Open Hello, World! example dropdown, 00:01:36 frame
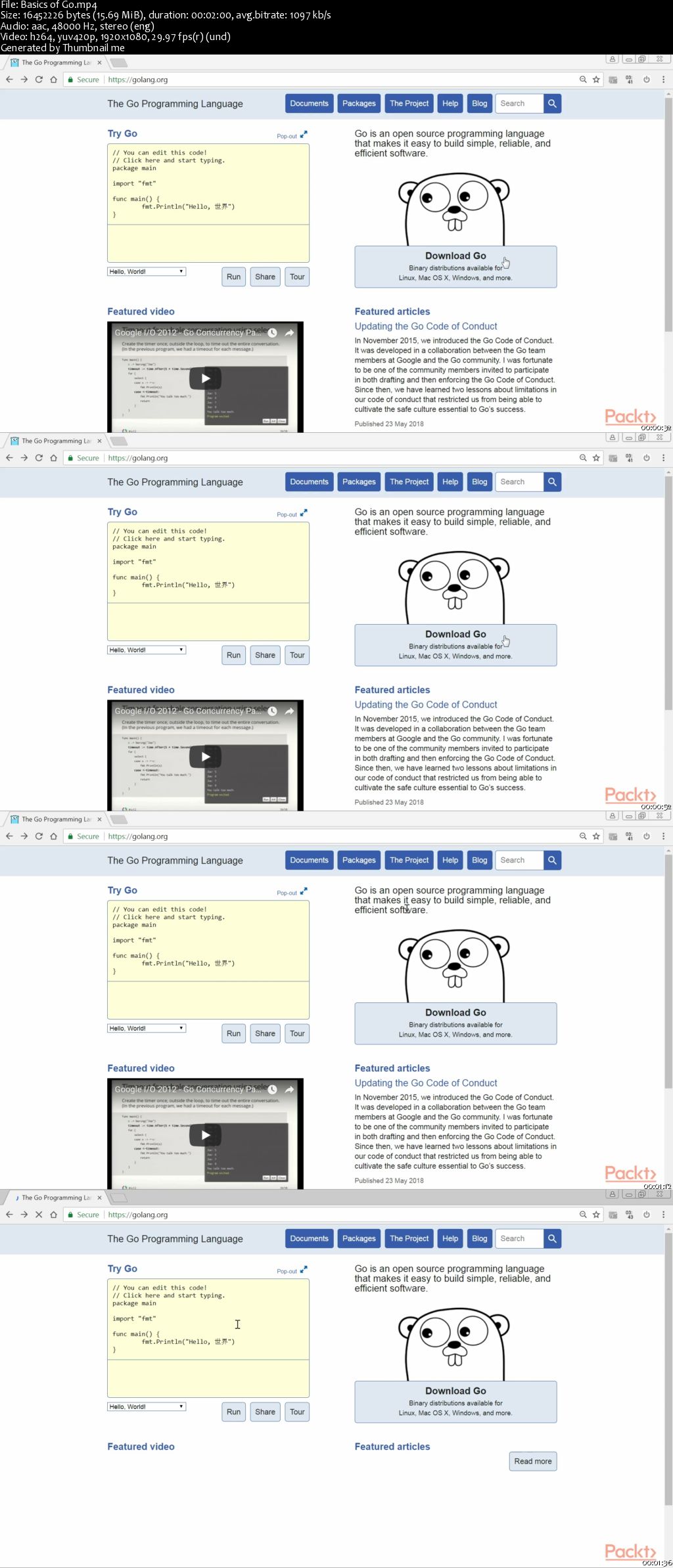The width and height of the screenshot is (673, 1568). click(147, 1406)
